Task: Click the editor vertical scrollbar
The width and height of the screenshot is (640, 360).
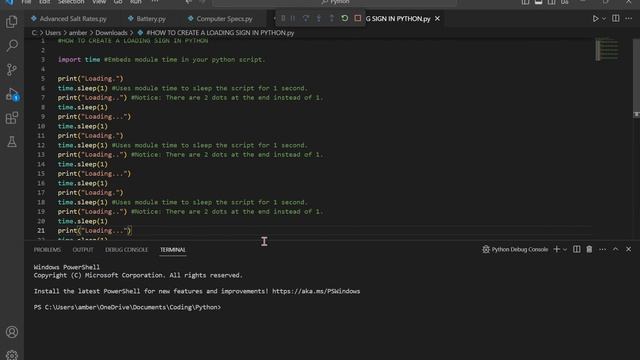Action: tap(636, 78)
